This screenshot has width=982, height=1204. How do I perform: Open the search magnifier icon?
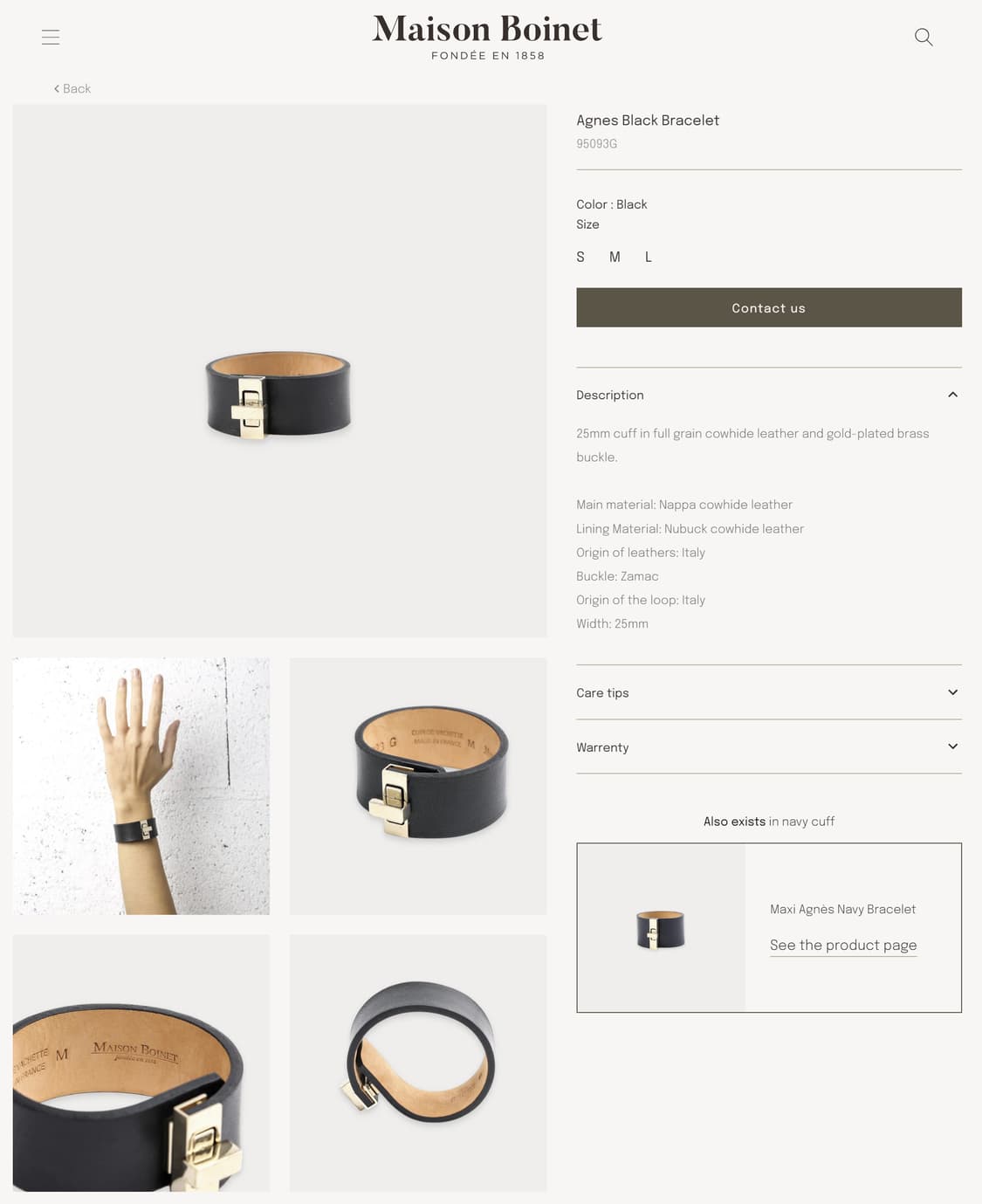tap(924, 37)
